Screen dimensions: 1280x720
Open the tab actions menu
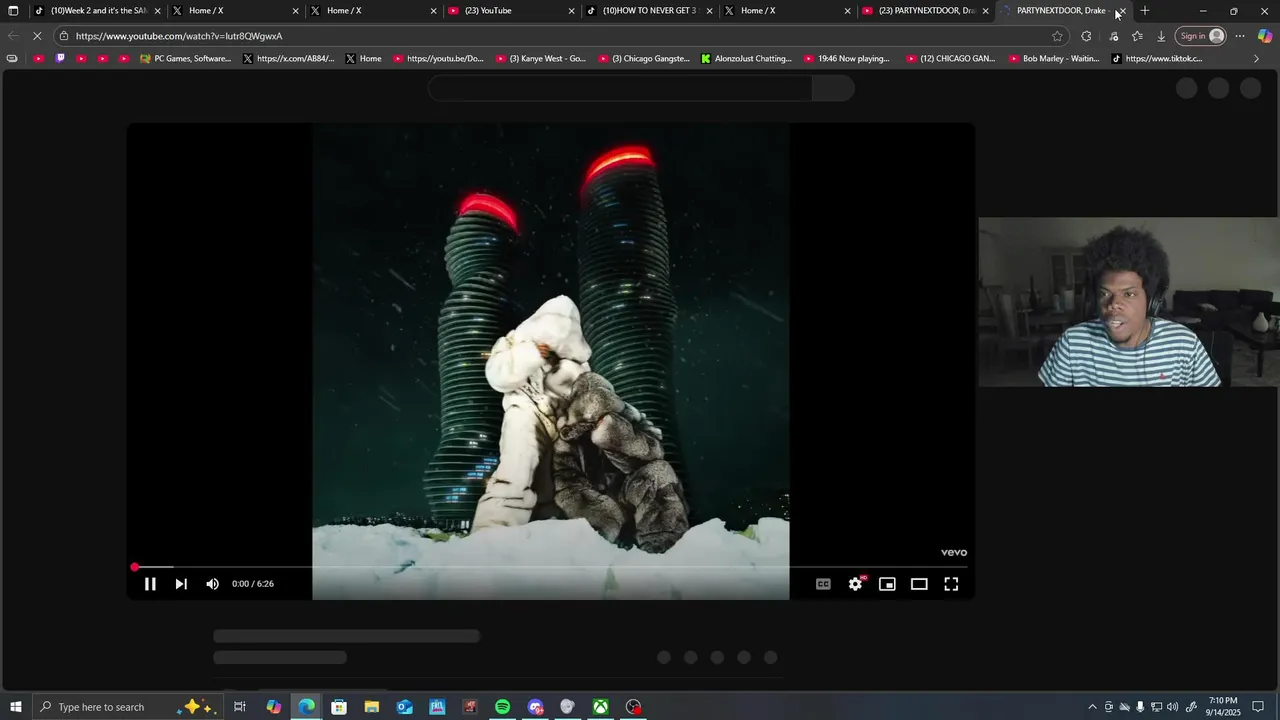[13, 11]
